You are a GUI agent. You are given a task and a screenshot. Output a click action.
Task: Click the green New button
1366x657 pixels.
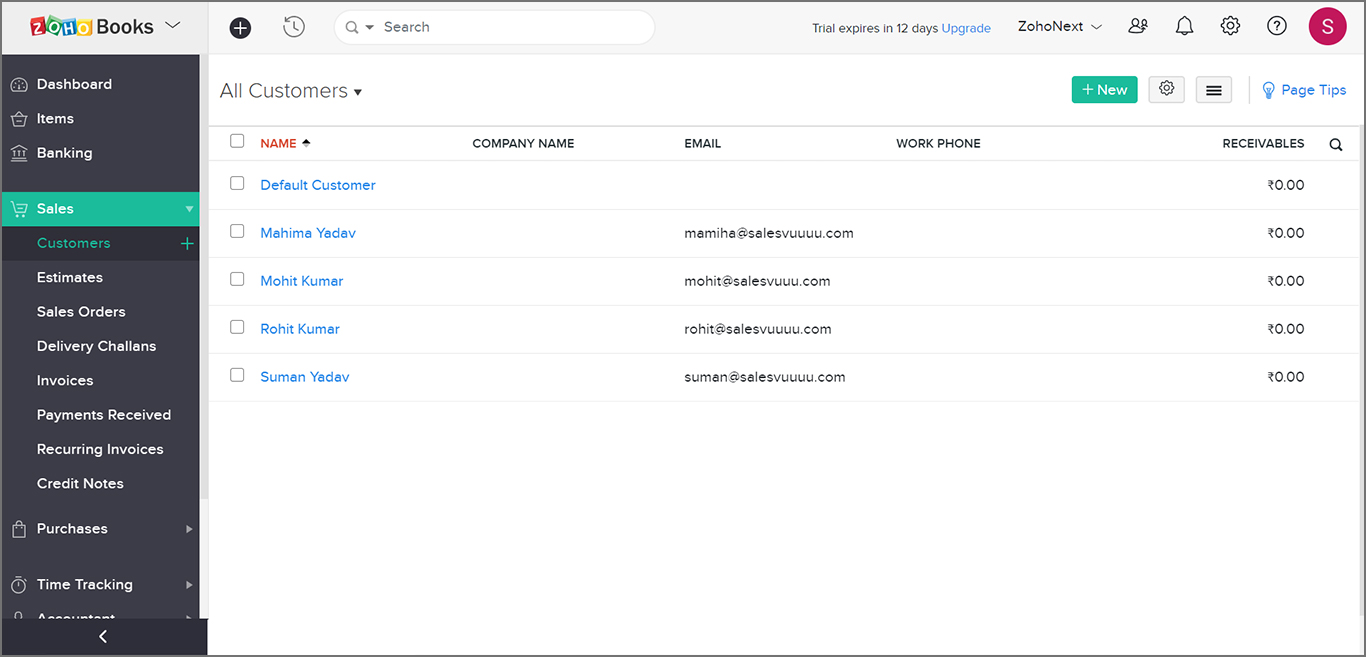[1104, 90]
